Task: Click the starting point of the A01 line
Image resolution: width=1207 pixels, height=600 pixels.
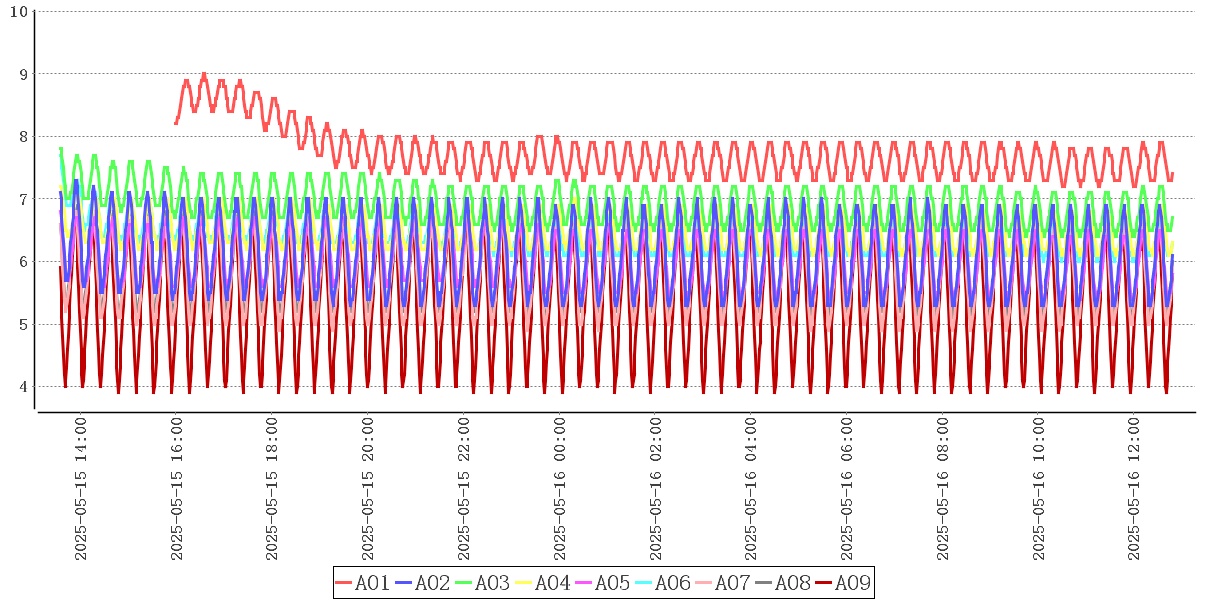Action: click(x=176, y=123)
